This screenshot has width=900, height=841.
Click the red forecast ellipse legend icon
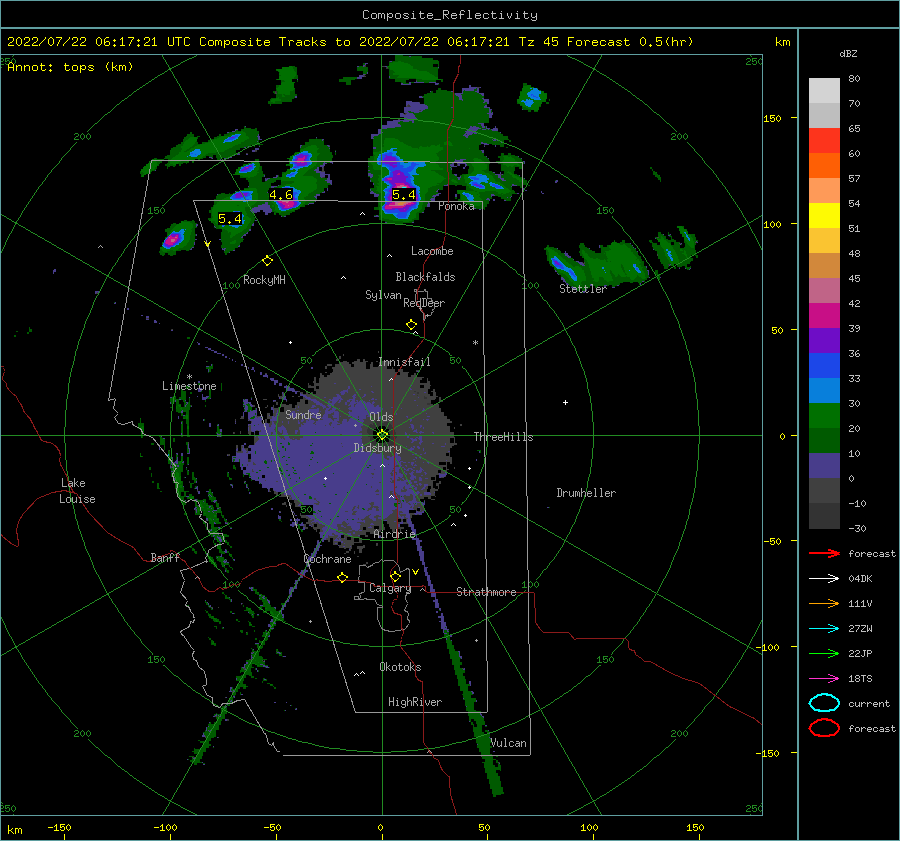824,728
